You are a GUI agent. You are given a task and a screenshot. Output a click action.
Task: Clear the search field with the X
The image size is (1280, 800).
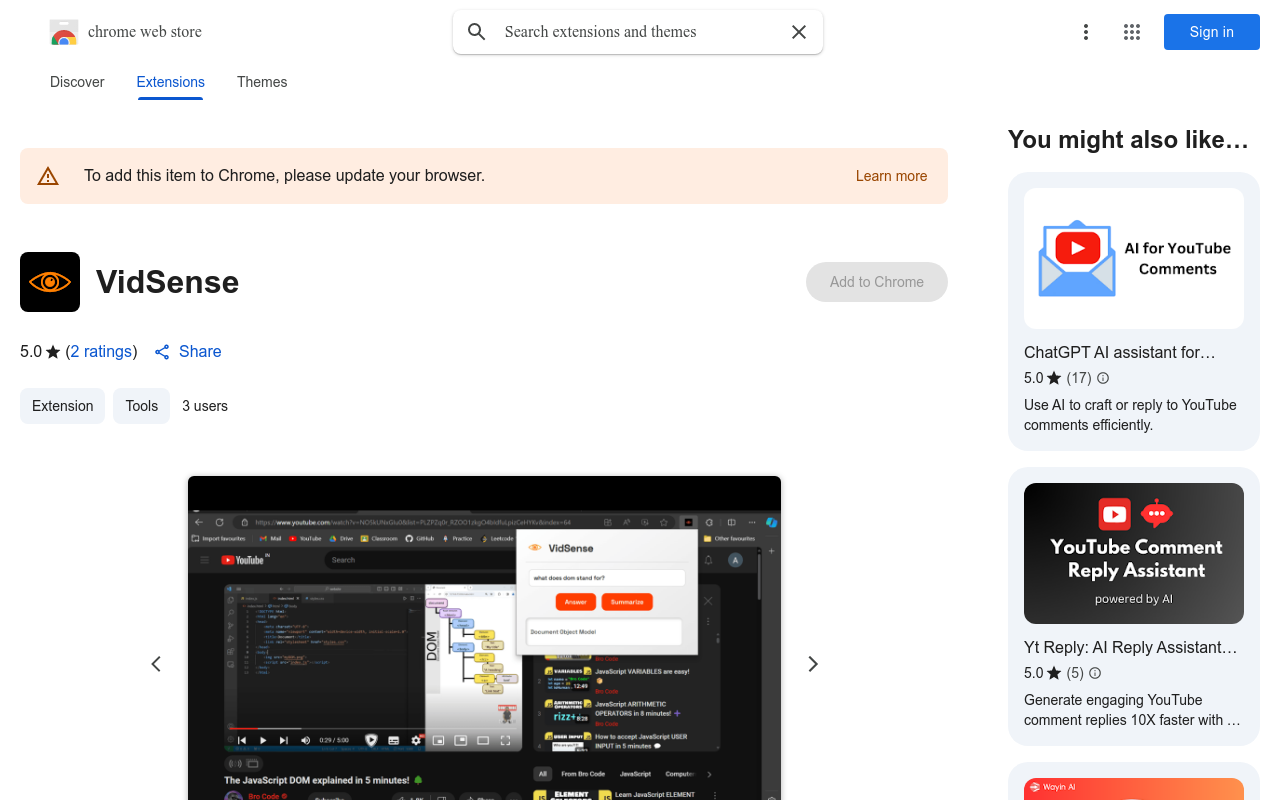tap(799, 32)
